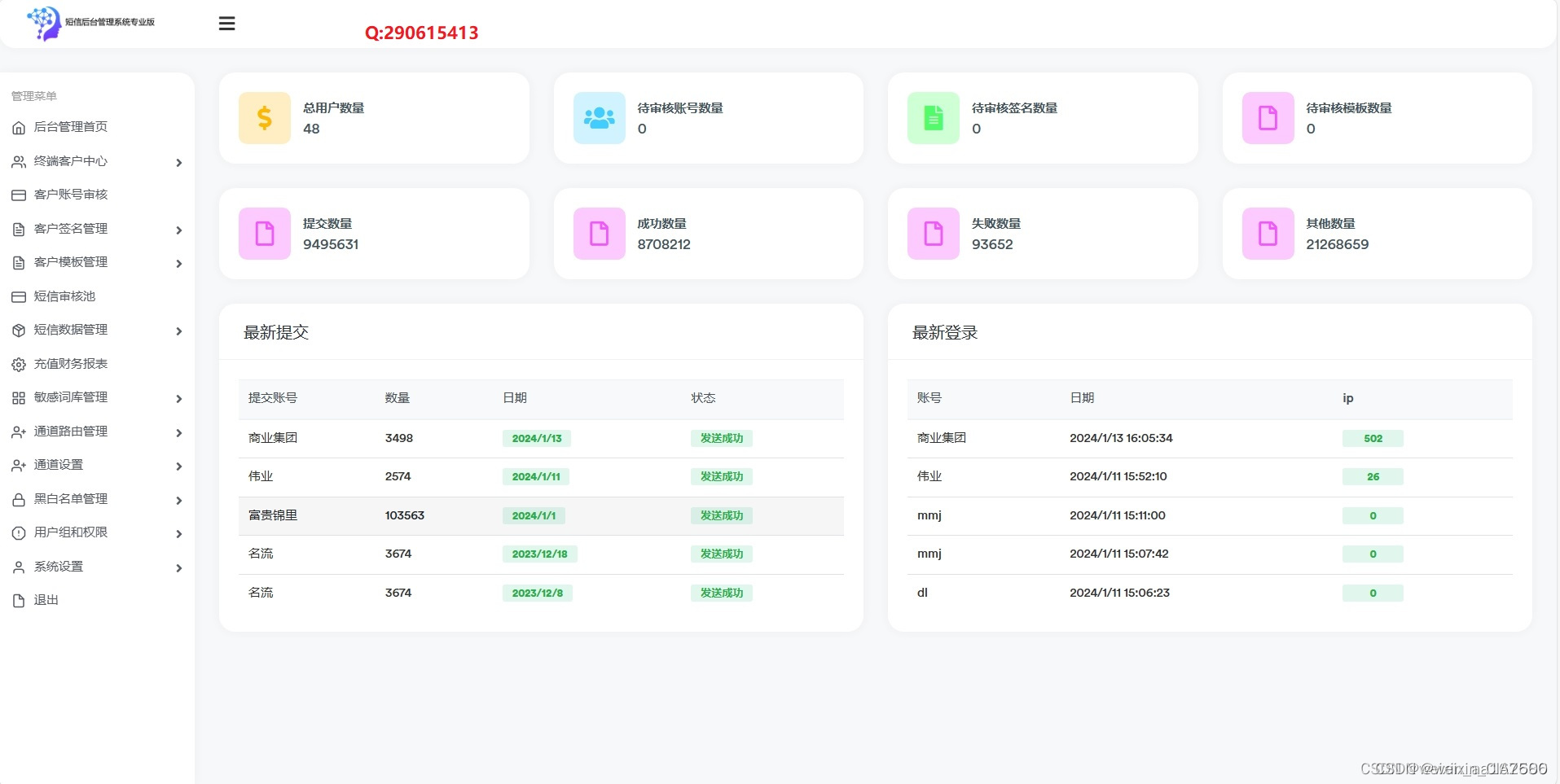
Task: Click the 2023/12/18 date badge
Action: coord(540,554)
